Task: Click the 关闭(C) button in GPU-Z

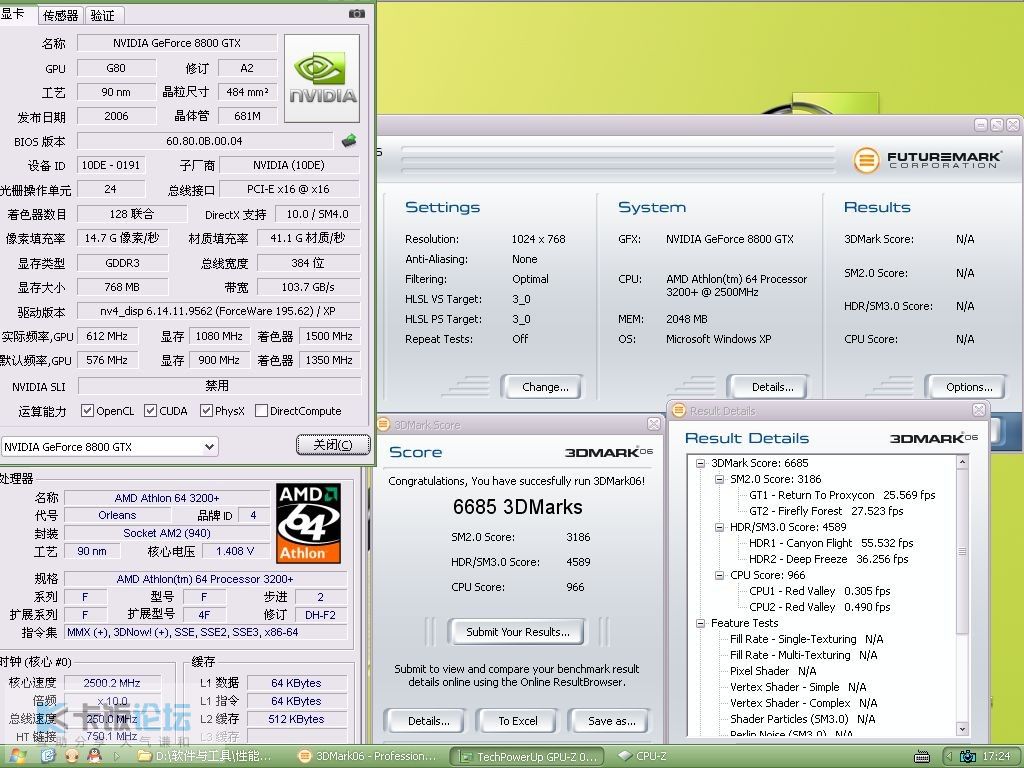Action: coord(333,445)
